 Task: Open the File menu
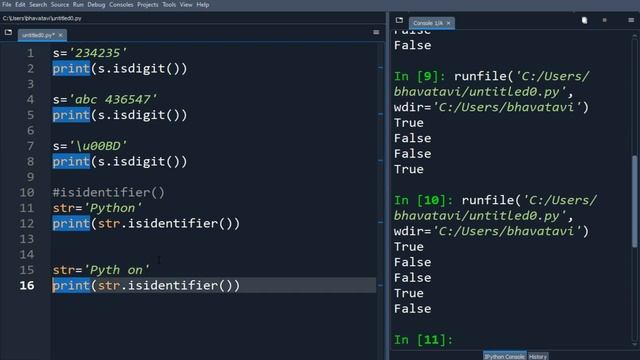point(7,5)
